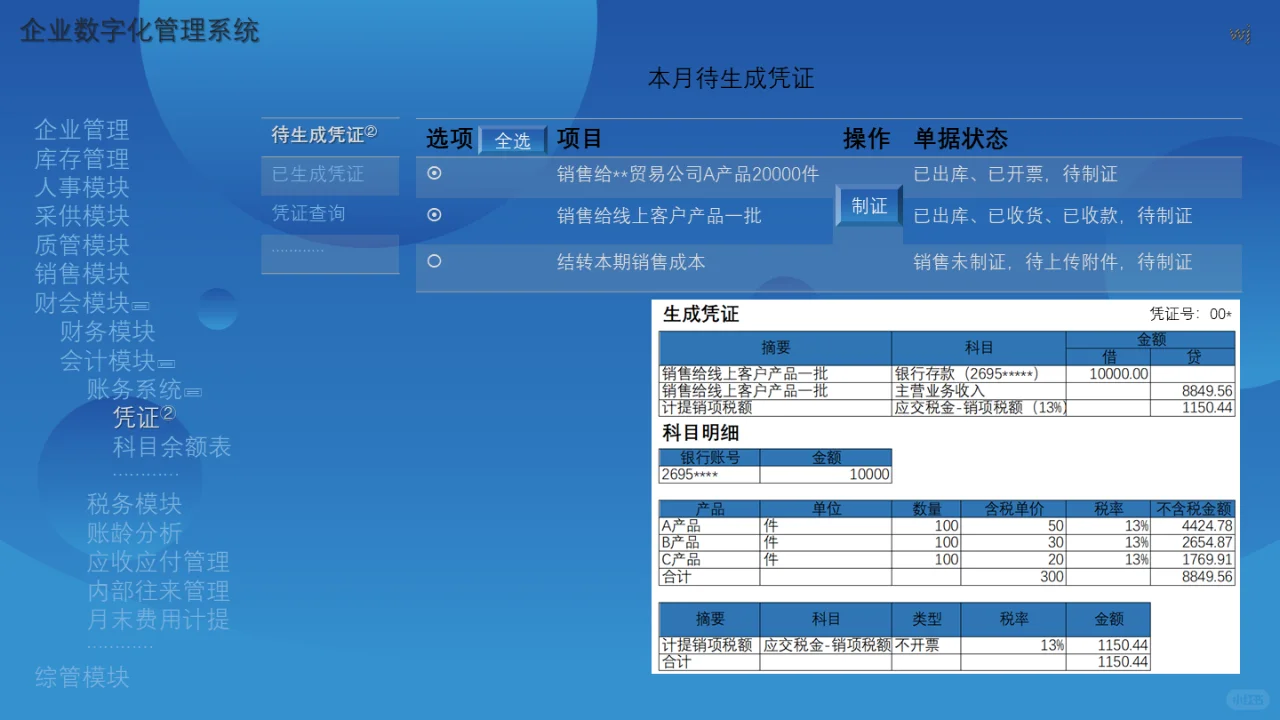Click debit amount 10000.00 cell
This screenshot has width=1280, height=720.
(x=1108, y=374)
